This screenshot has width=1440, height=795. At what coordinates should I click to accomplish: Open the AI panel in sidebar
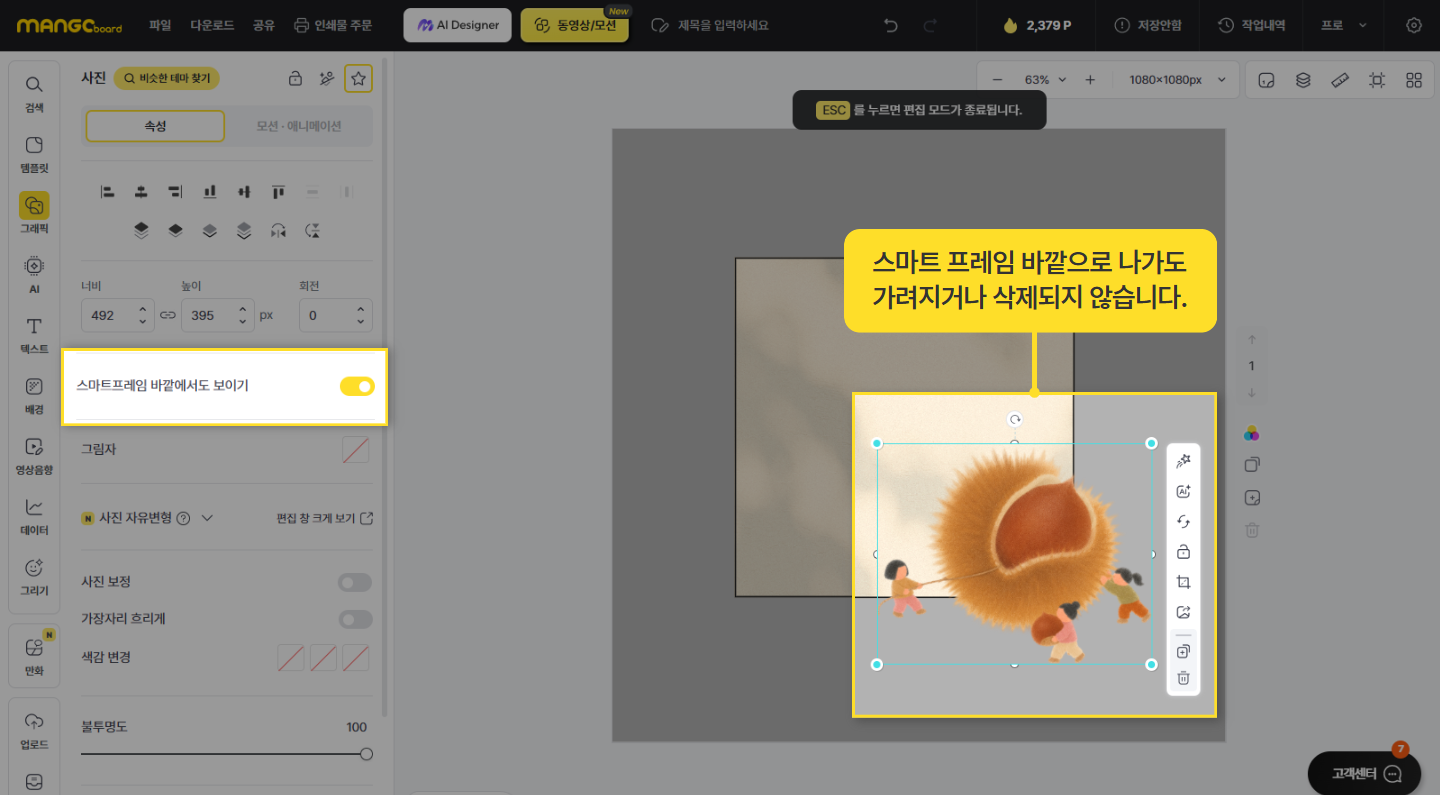coord(34,274)
